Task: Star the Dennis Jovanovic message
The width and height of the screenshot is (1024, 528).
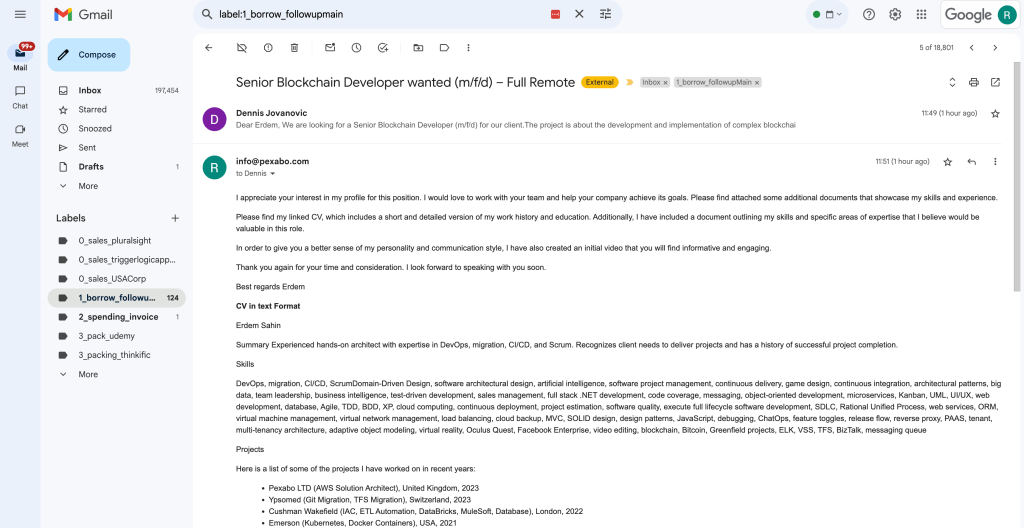Action: pyautogui.click(x=995, y=114)
